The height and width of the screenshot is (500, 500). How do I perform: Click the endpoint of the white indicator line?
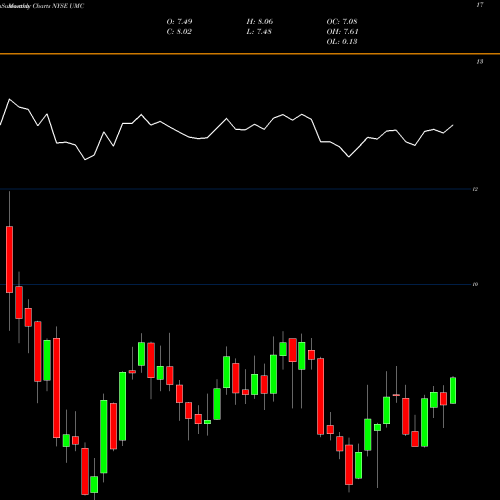click(x=453, y=125)
